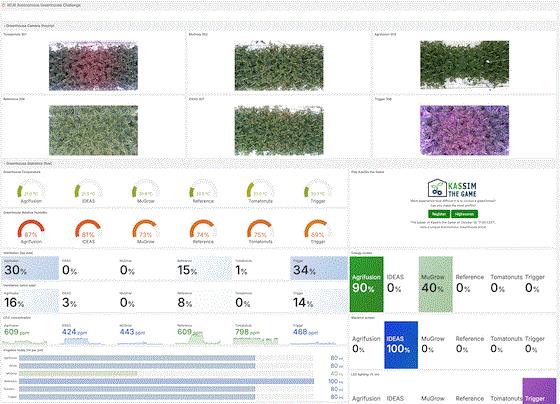
Task: Collapse the Greenhouse Statistics (live) row
Action: tap(28, 163)
